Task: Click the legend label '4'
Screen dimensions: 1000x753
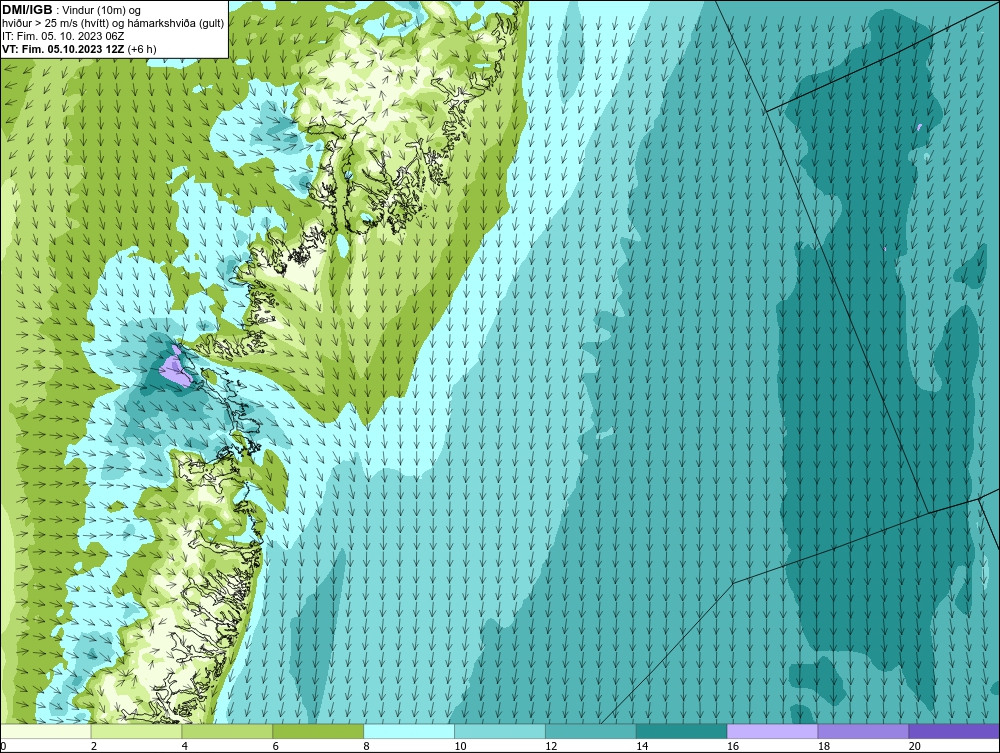Action: point(185,746)
